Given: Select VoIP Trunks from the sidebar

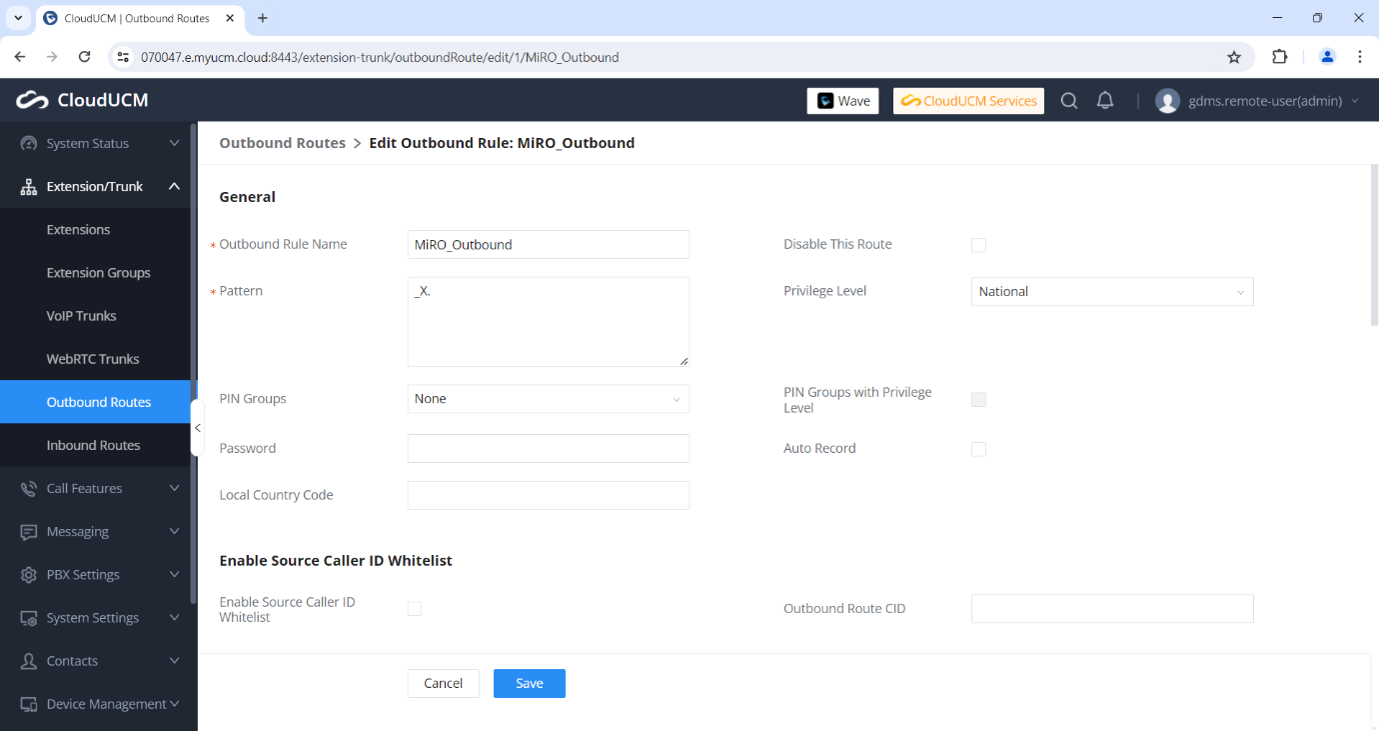Looking at the screenshot, I should click(x=81, y=316).
